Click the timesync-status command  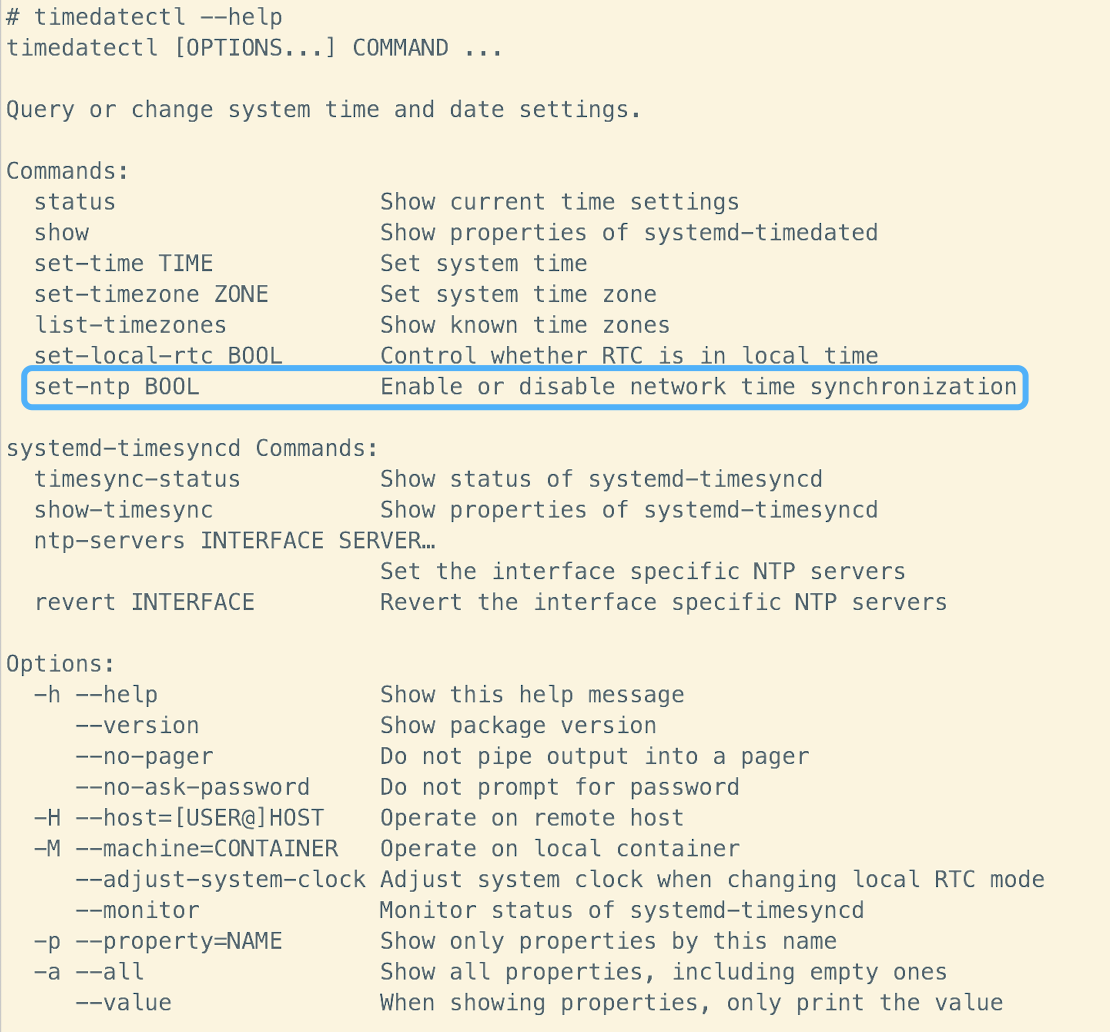137,479
